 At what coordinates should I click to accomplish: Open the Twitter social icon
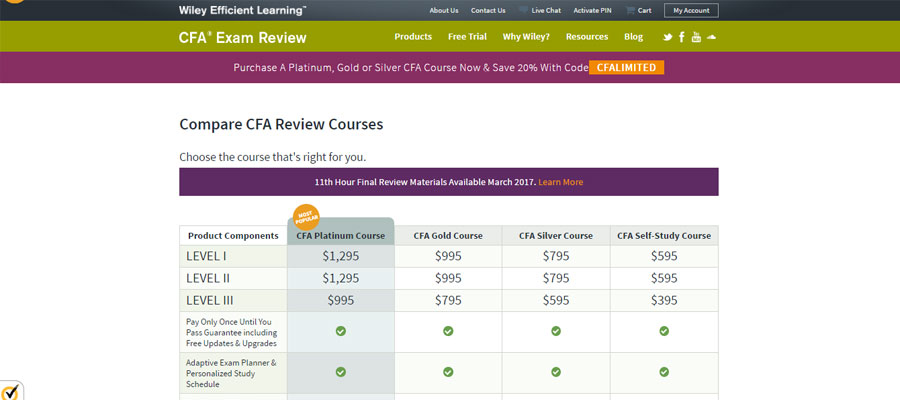click(668, 37)
